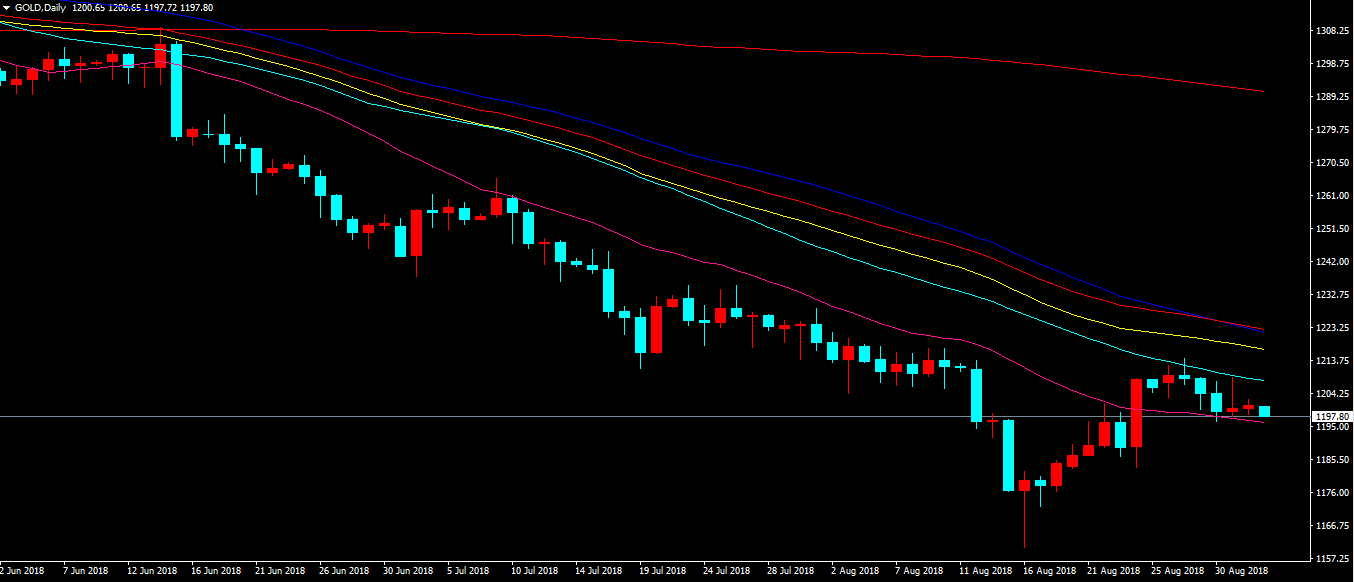Click the 16 Jun 2018 date label

click(216, 571)
